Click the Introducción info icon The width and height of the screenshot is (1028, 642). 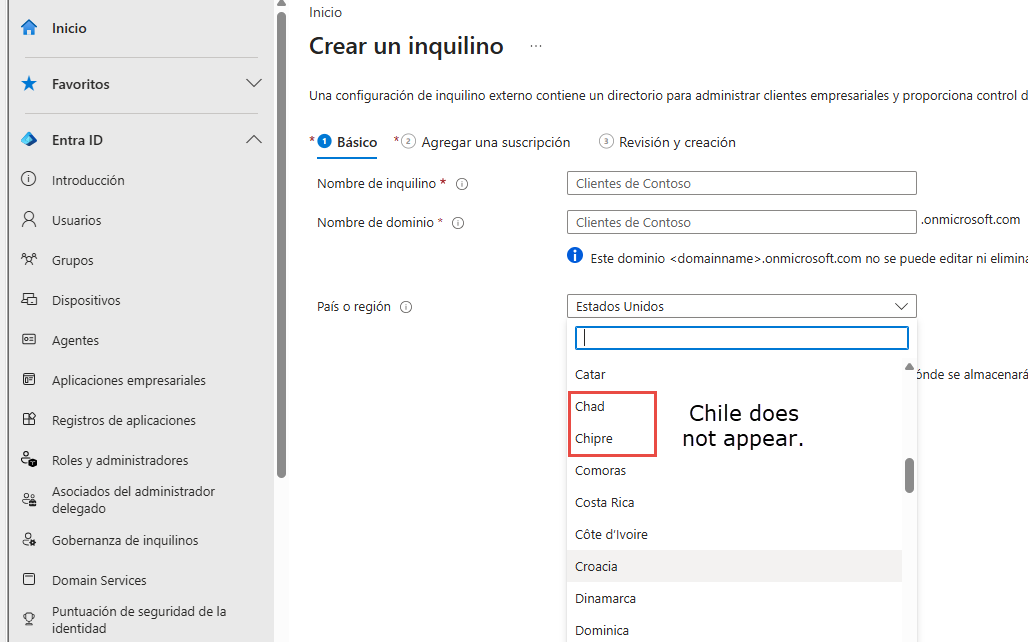coord(29,179)
